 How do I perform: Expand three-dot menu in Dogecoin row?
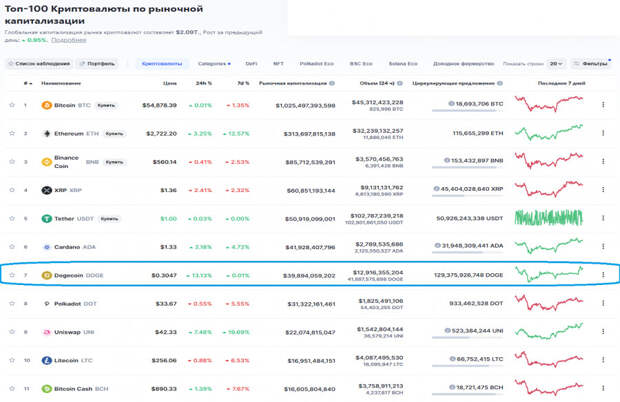click(603, 275)
